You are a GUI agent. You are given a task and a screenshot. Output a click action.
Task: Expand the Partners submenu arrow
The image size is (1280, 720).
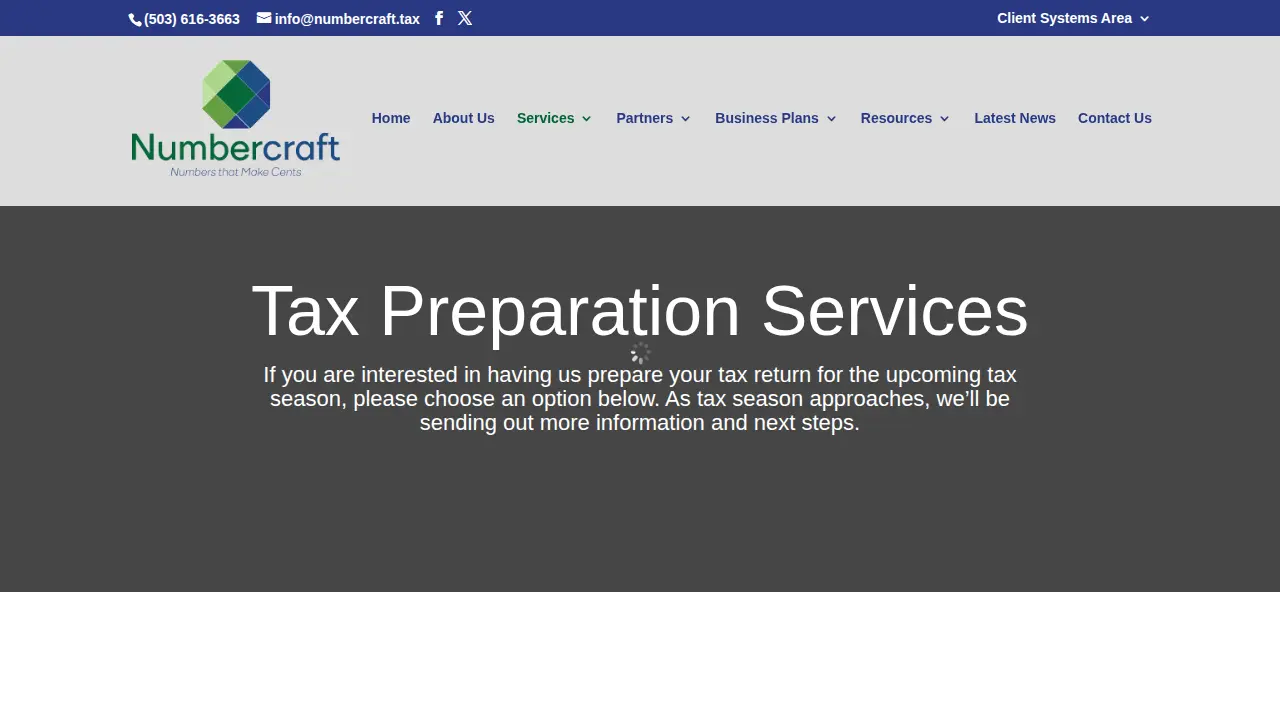point(685,119)
